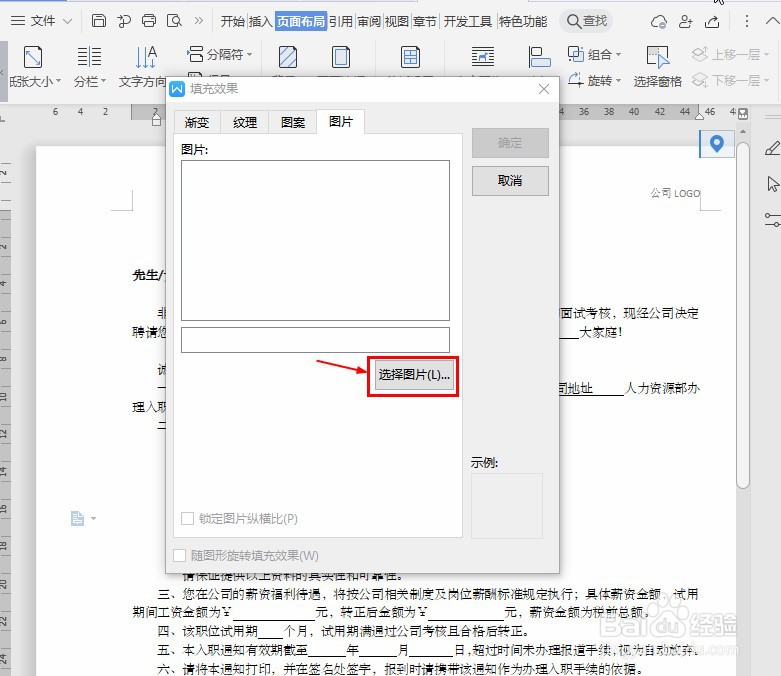781x676 pixels.
Task: Click the print icon
Action: (x=149, y=21)
